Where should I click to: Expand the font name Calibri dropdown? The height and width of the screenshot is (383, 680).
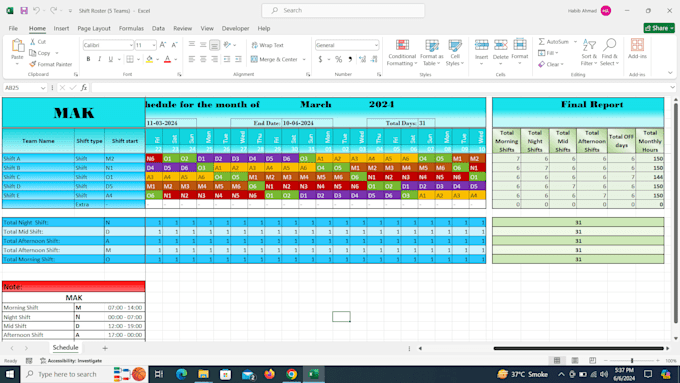click(131, 45)
